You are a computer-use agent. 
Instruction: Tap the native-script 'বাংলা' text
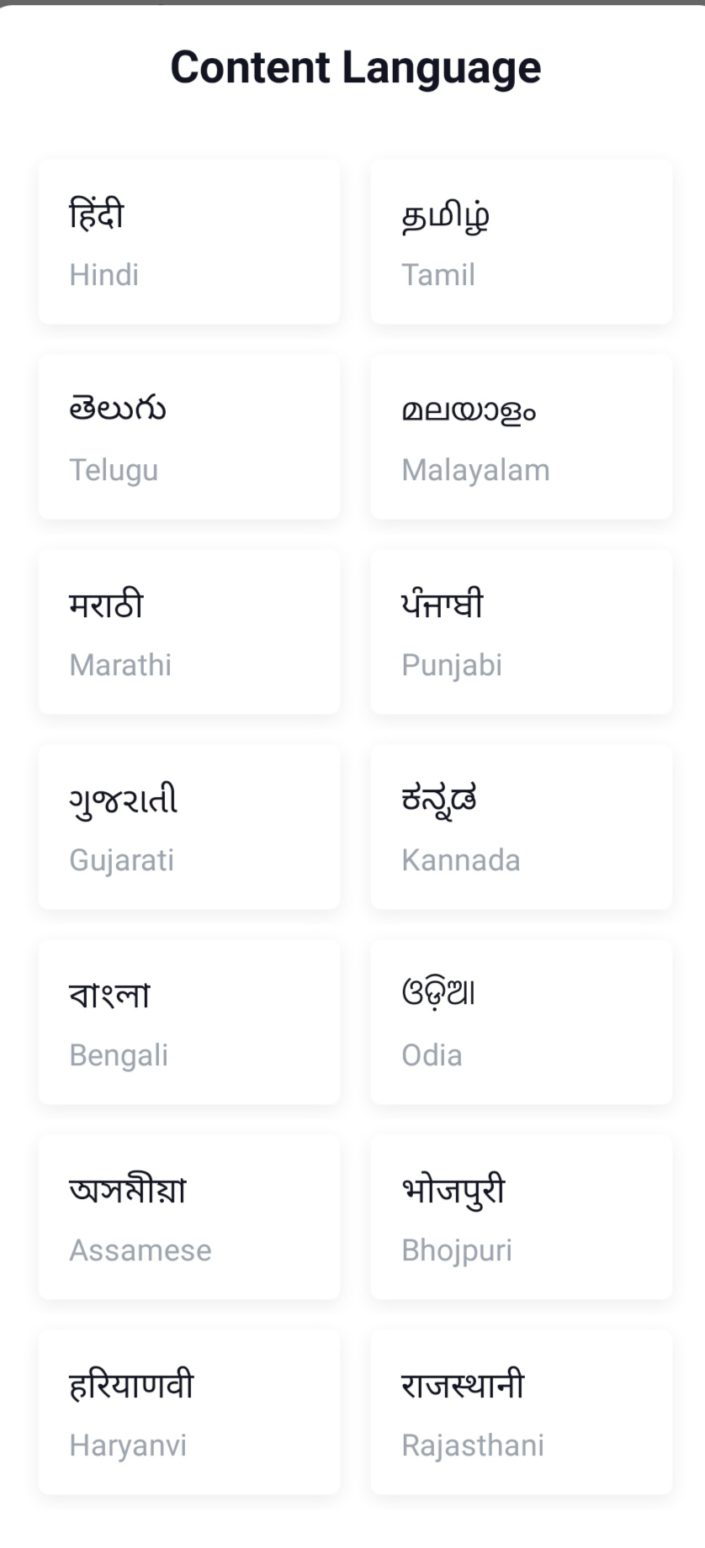pyautogui.click(x=109, y=995)
